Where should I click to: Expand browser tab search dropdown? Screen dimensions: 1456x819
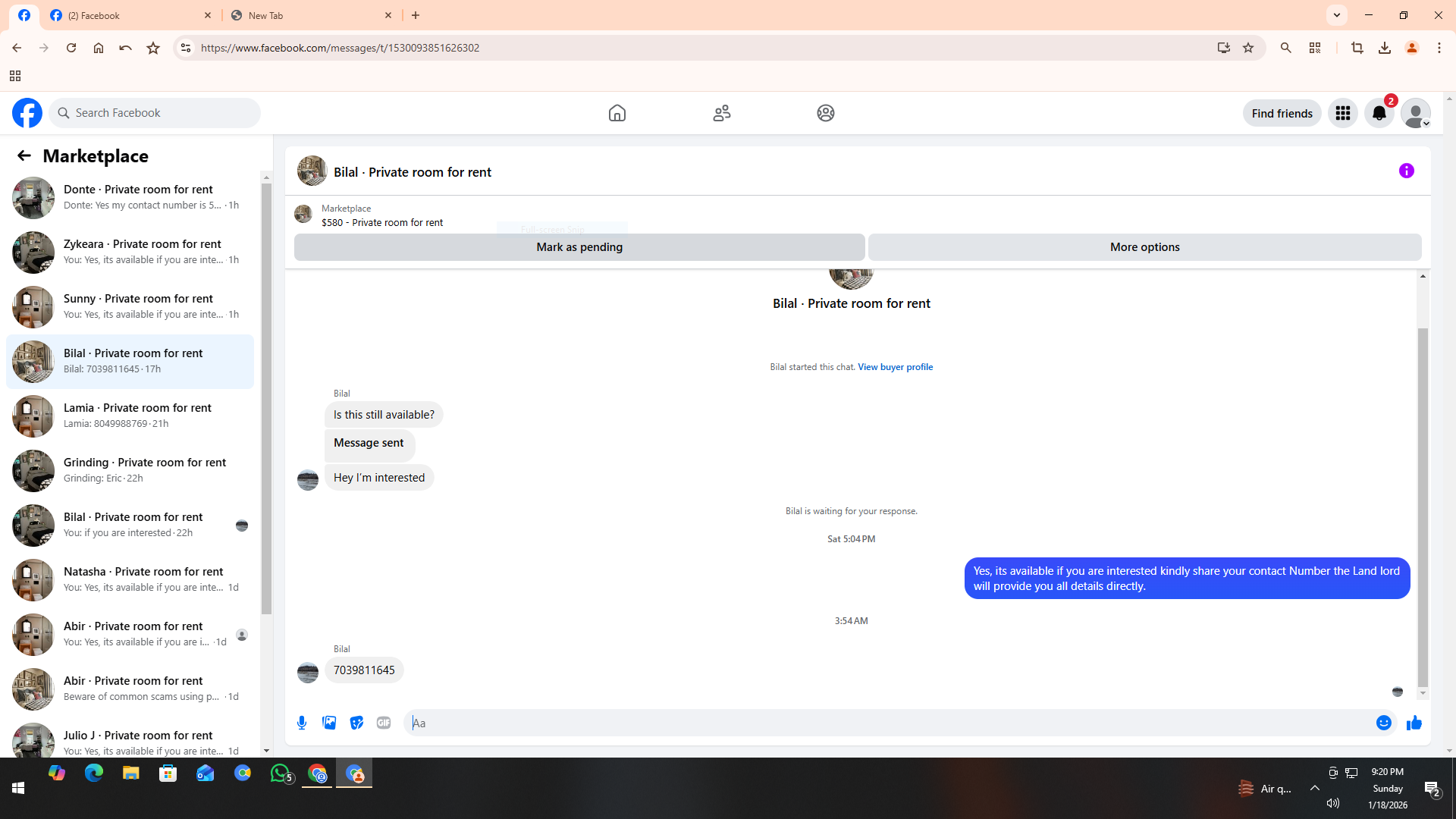pos(1337,15)
